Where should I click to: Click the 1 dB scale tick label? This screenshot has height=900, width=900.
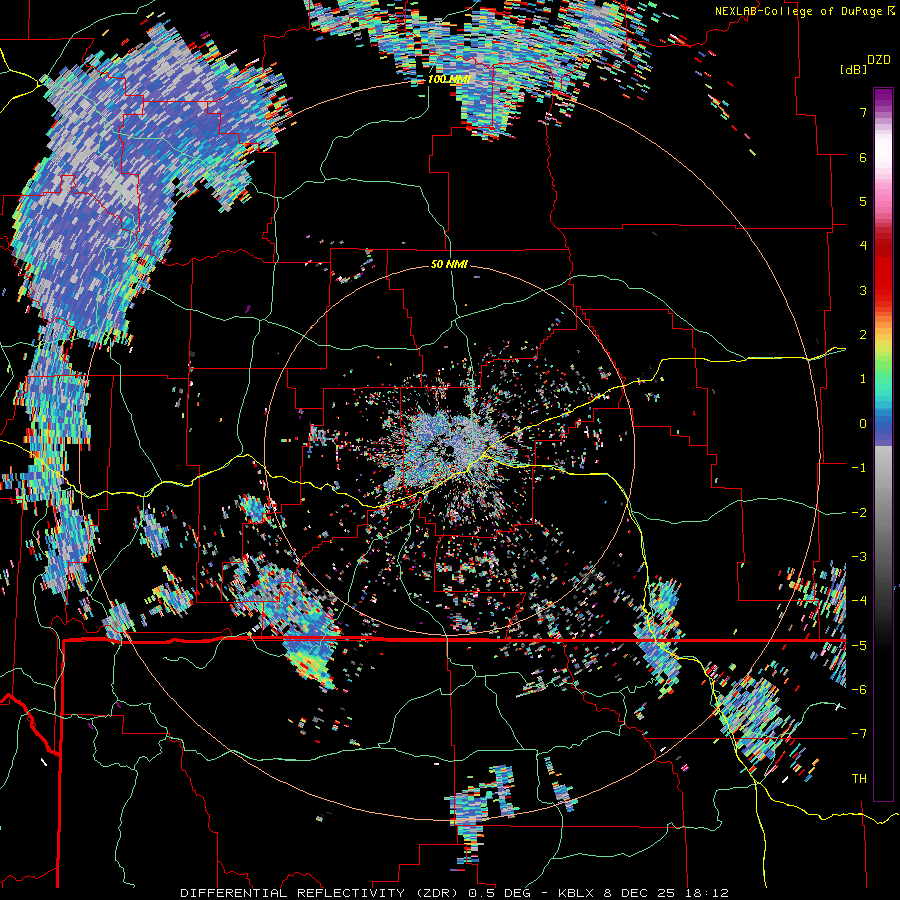tap(863, 379)
